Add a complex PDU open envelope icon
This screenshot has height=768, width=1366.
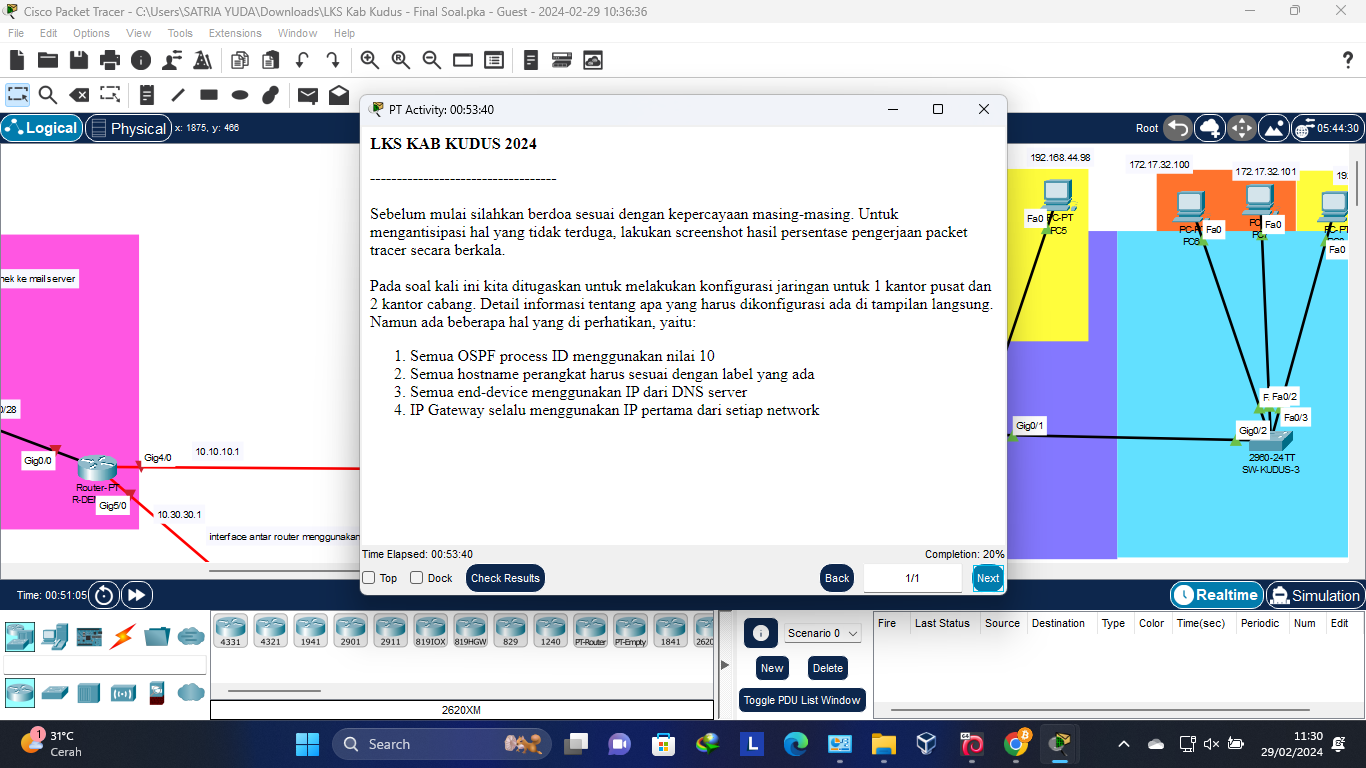coord(339,95)
